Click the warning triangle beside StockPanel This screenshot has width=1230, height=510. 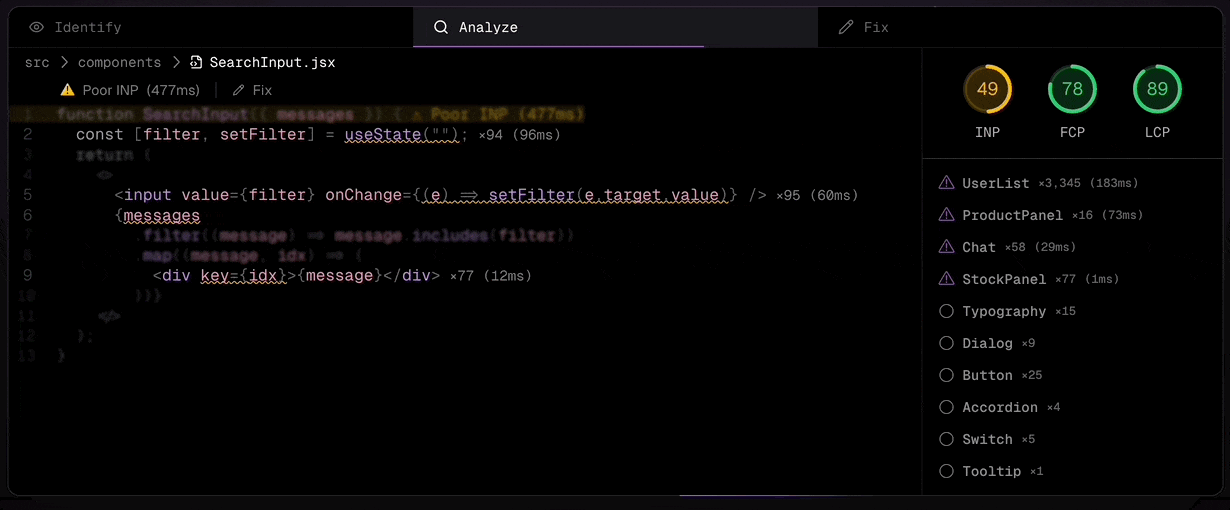[x=946, y=279]
